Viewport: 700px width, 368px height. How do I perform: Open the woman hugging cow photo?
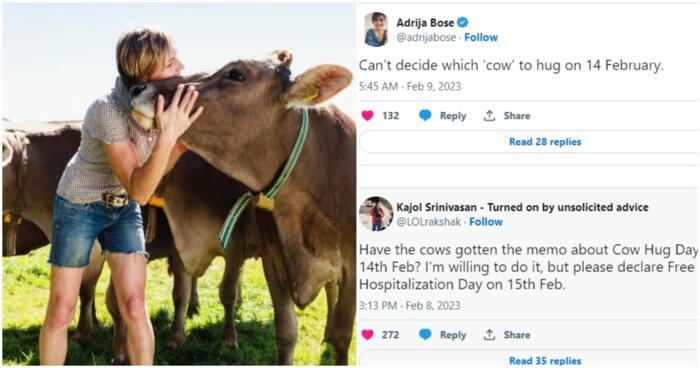179,184
